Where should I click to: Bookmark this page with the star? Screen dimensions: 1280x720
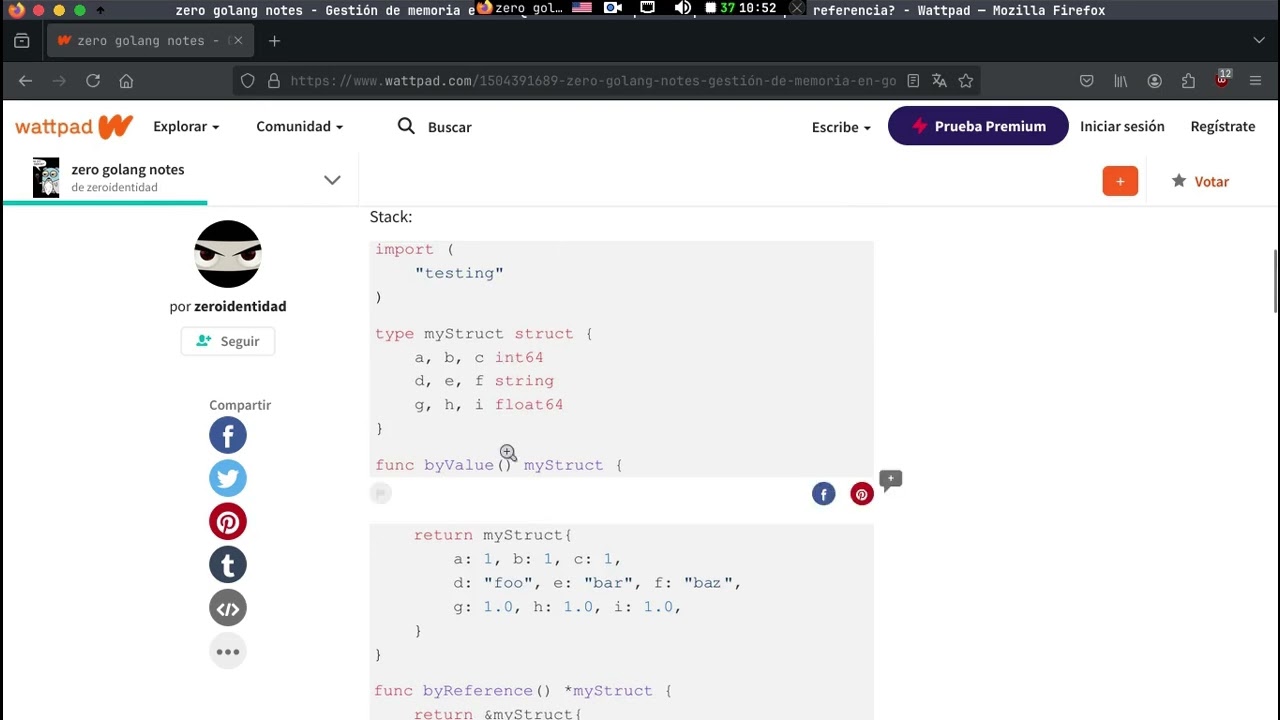[965, 81]
